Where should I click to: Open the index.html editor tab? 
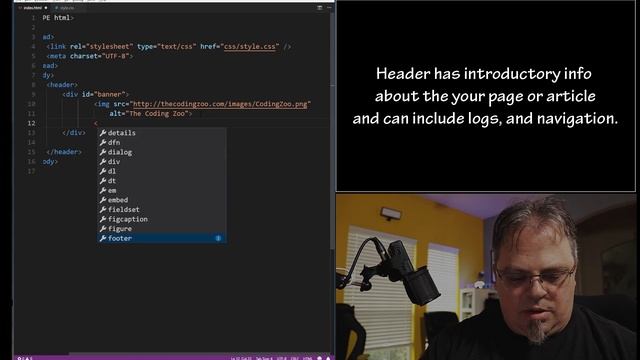point(33,8)
